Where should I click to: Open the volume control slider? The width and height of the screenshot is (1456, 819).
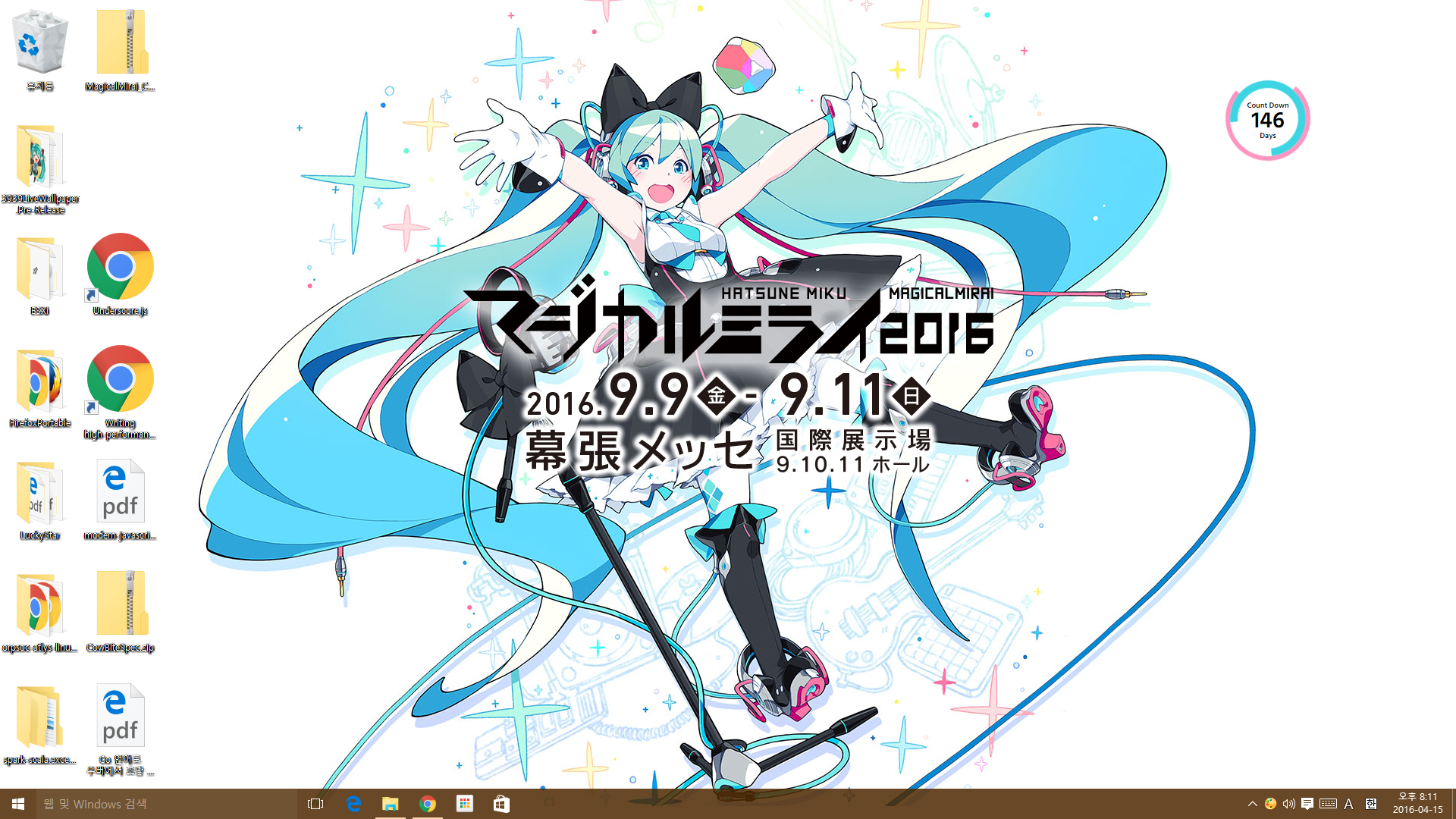coord(1288,804)
